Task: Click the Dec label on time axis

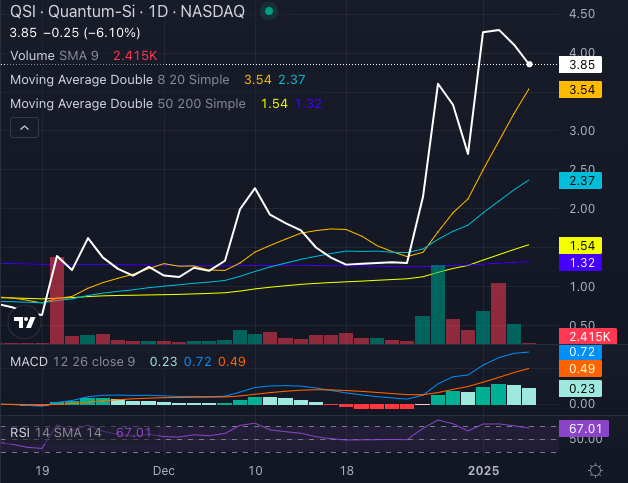Action: click(x=165, y=470)
